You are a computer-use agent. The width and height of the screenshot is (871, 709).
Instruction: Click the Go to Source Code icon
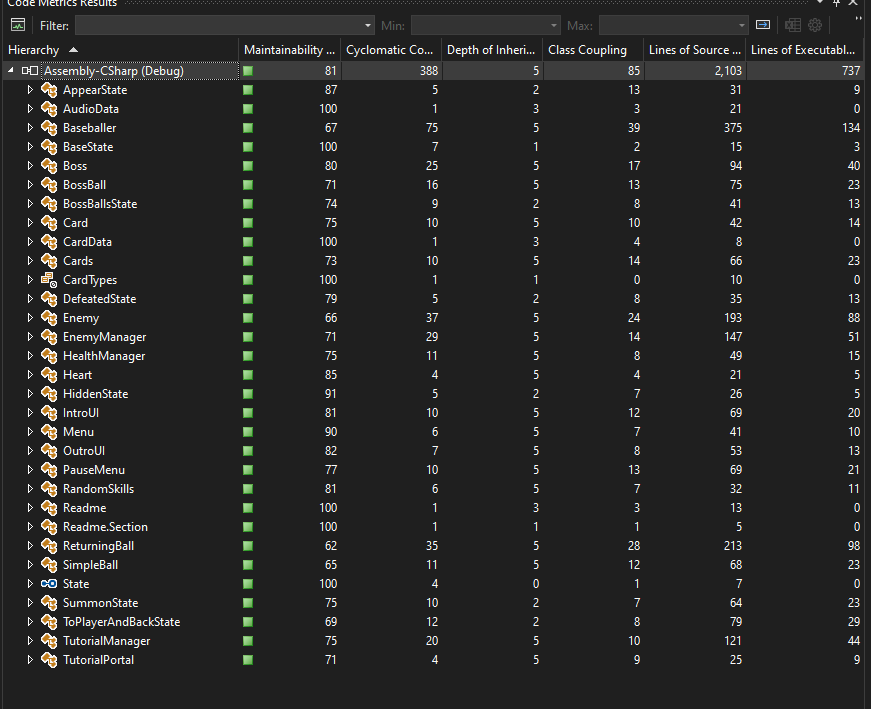click(x=763, y=25)
